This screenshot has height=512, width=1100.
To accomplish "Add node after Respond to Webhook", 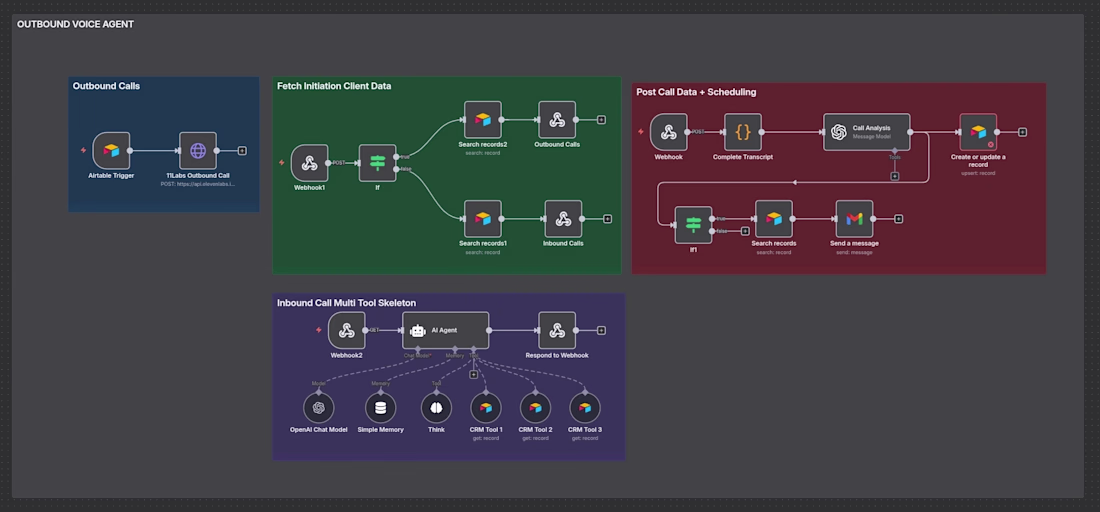I will [x=601, y=330].
